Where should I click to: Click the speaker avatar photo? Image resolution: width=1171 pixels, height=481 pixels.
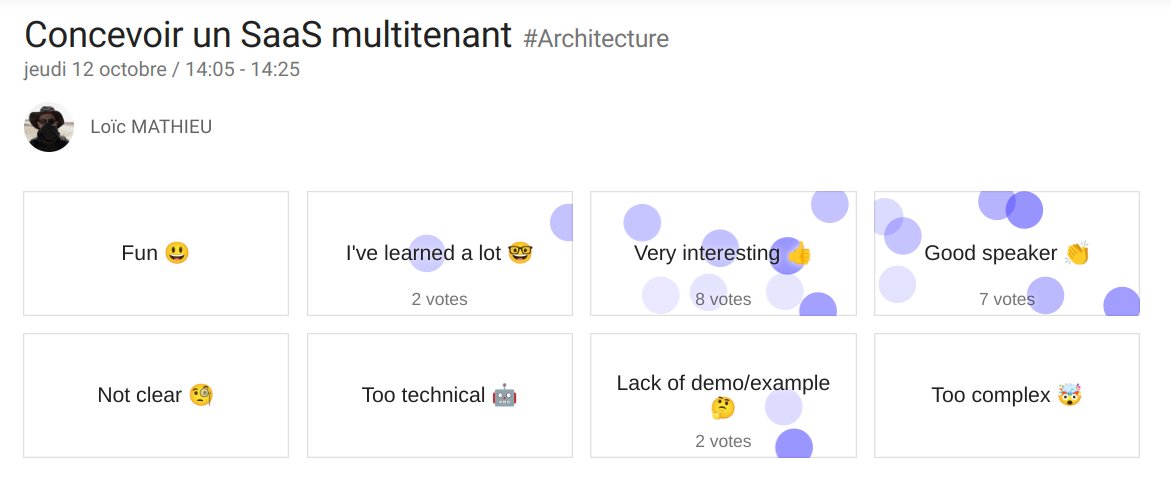[x=49, y=127]
